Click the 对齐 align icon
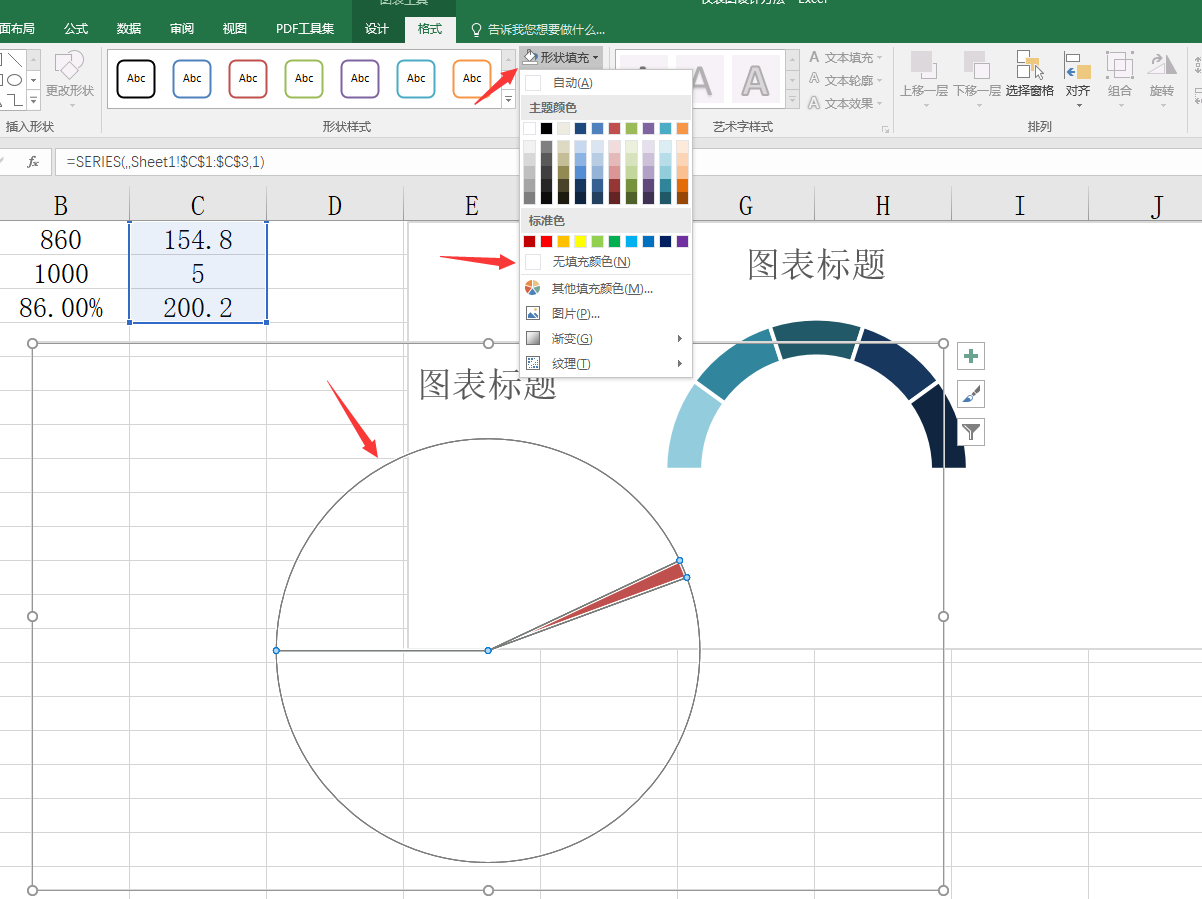Viewport: 1202px width, 899px height. click(1077, 66)
